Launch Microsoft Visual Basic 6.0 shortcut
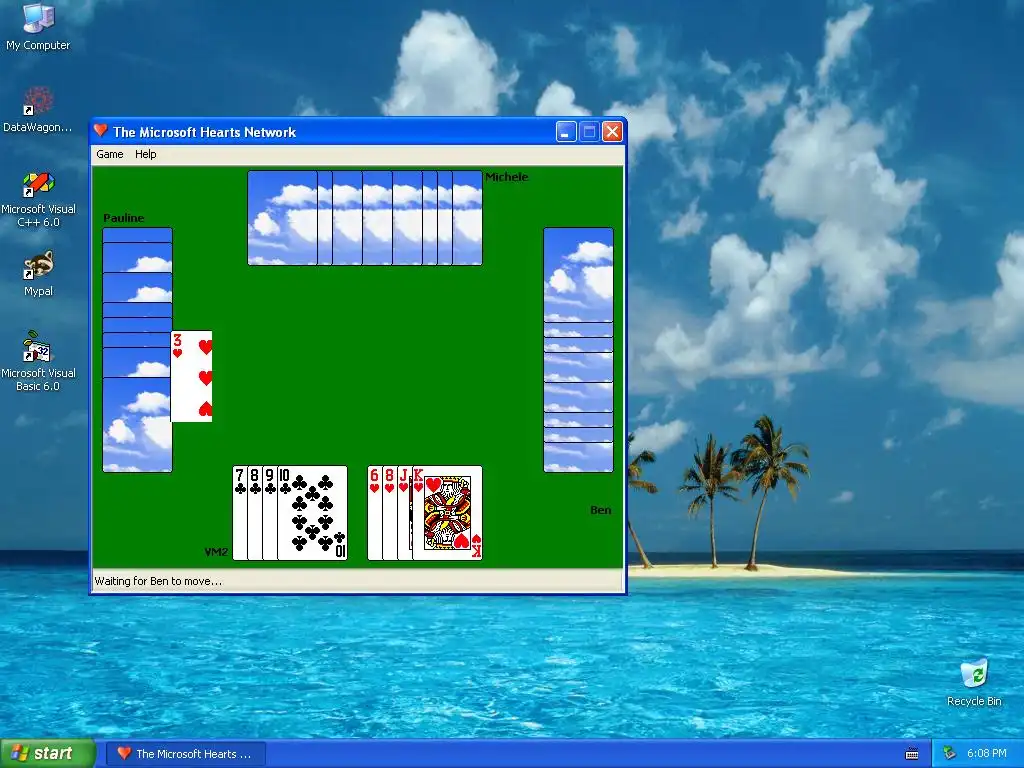 pos(38,361)
